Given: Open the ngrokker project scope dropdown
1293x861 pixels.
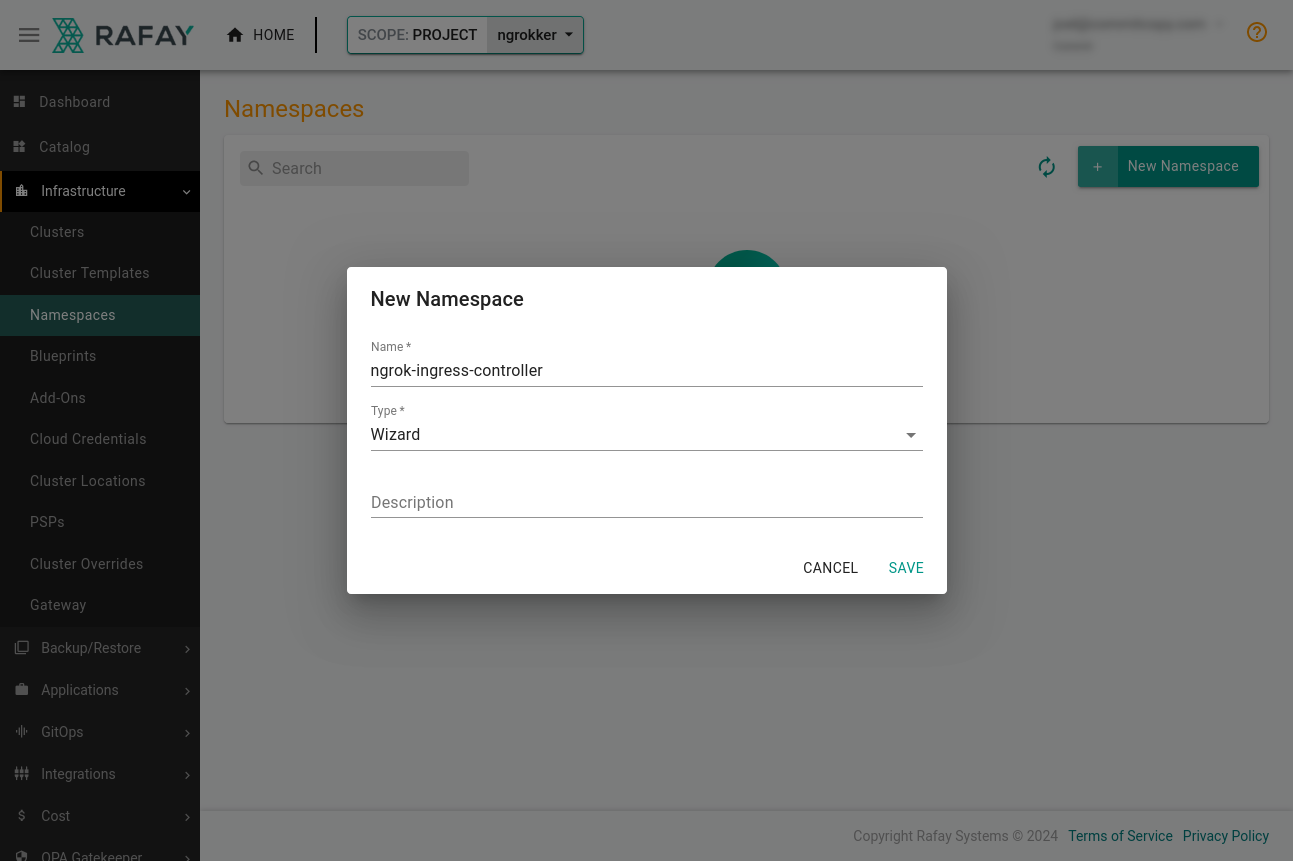Looking at the screenshot, I should coord(534,34).
